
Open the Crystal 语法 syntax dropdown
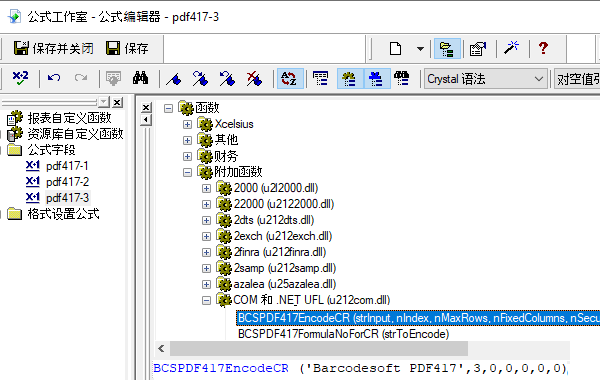tap(485, 79)
